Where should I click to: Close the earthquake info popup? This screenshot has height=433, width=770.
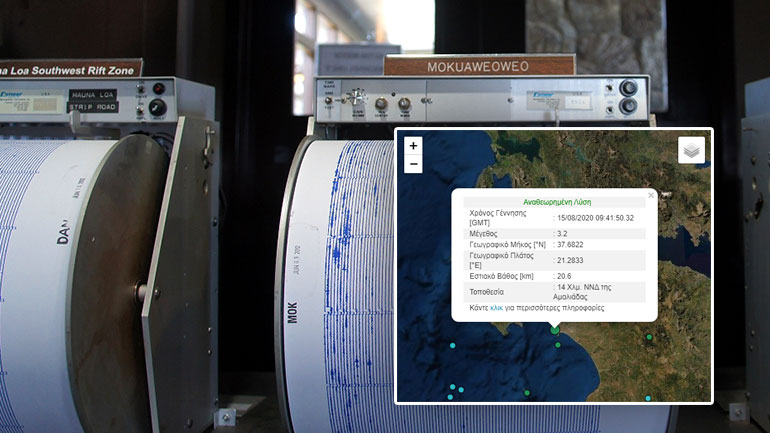tap(651, 196)
